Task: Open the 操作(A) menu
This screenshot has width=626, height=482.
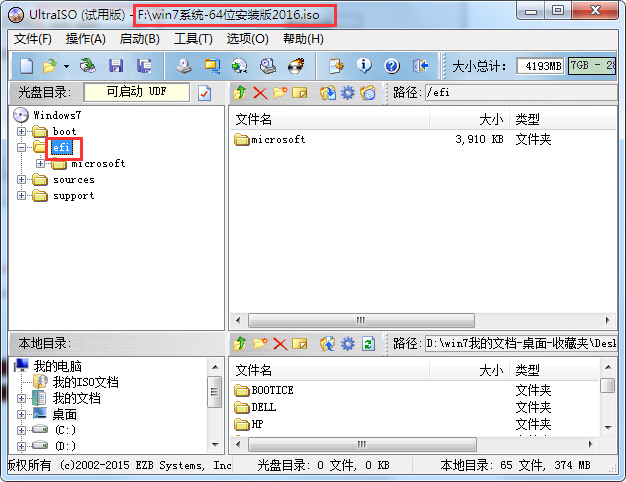Action: (x=85, y=39)
